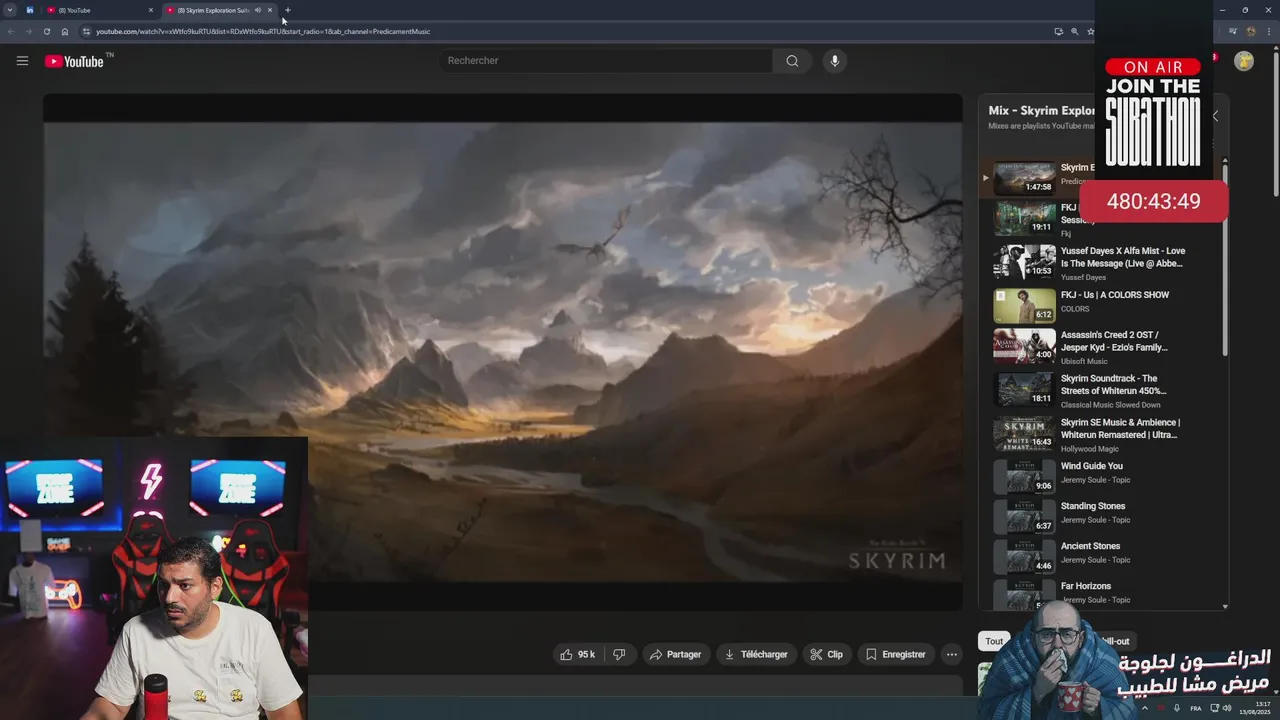Screen dimensions: 1280x720
Task: Open the YouTube hamburger guide menu
Action: pyautogui.click(x=22, y=61)
